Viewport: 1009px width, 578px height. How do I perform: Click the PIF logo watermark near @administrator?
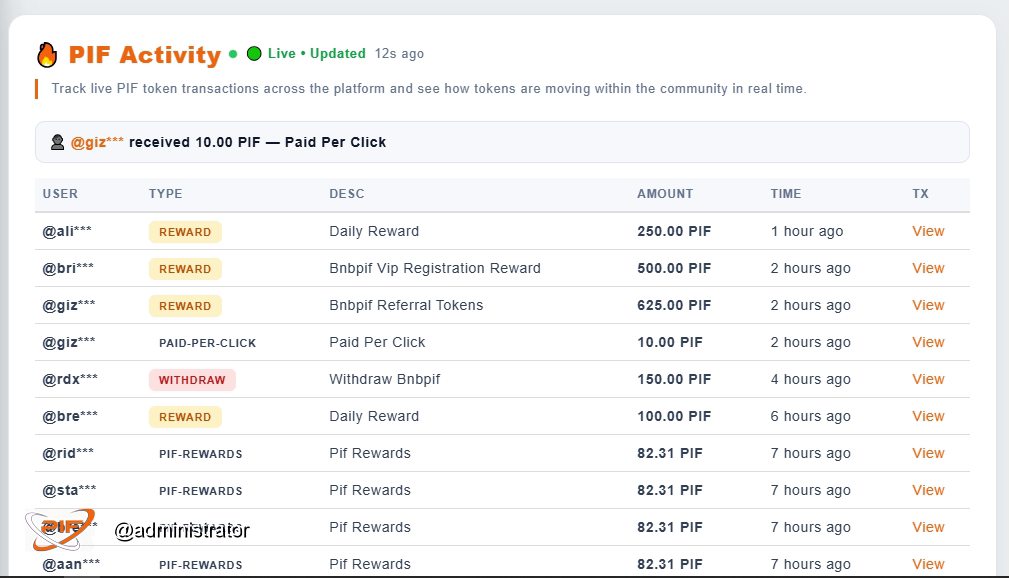[x=60, y=530]
